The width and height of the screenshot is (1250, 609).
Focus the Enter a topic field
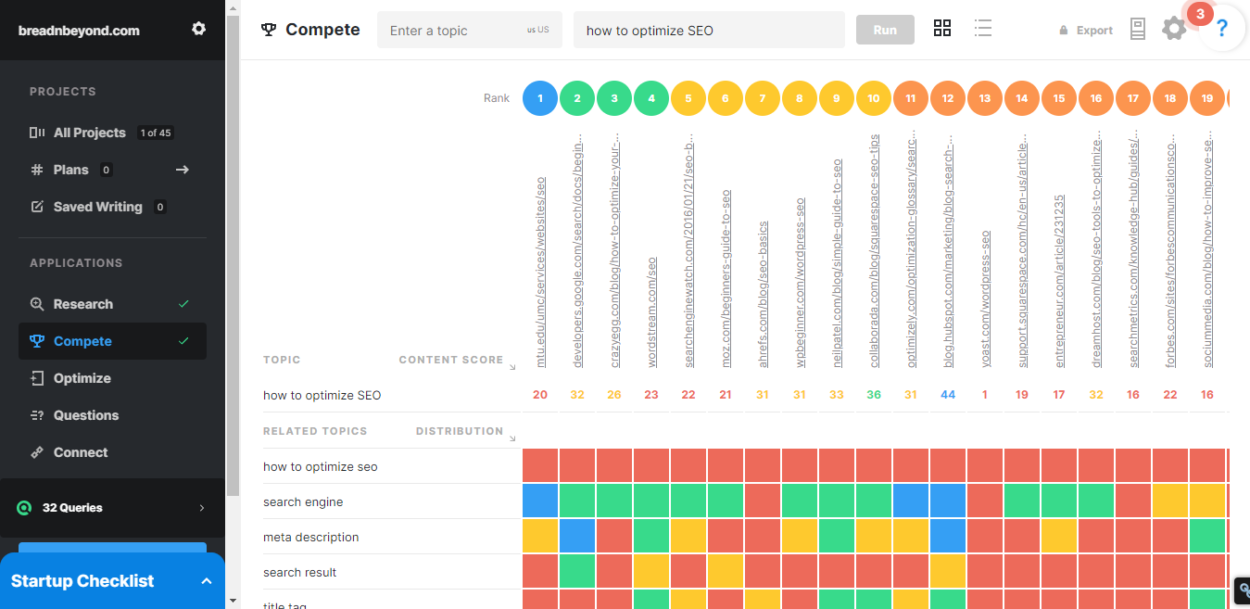click(x=455, y=30)
